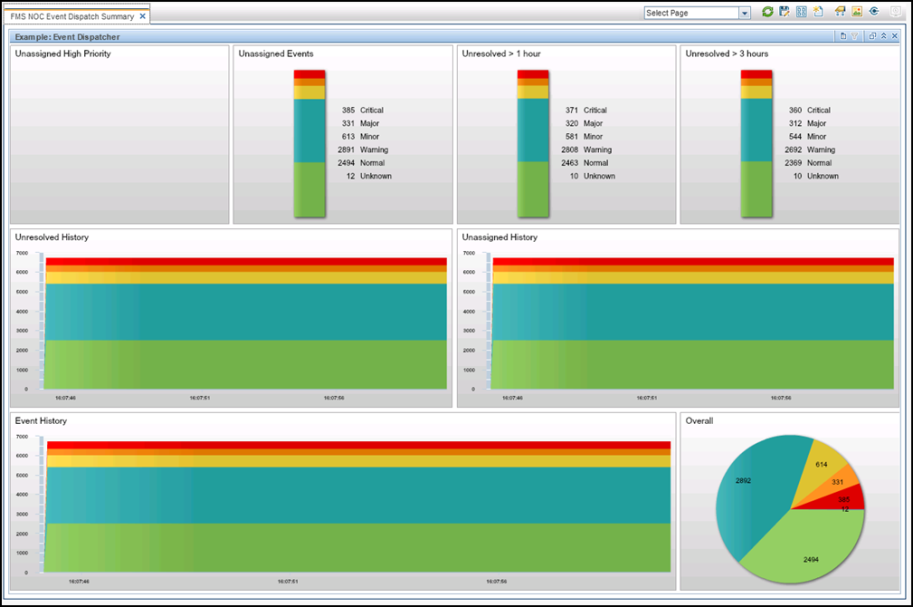Click the 2369 Normal row

pos(808,163)
